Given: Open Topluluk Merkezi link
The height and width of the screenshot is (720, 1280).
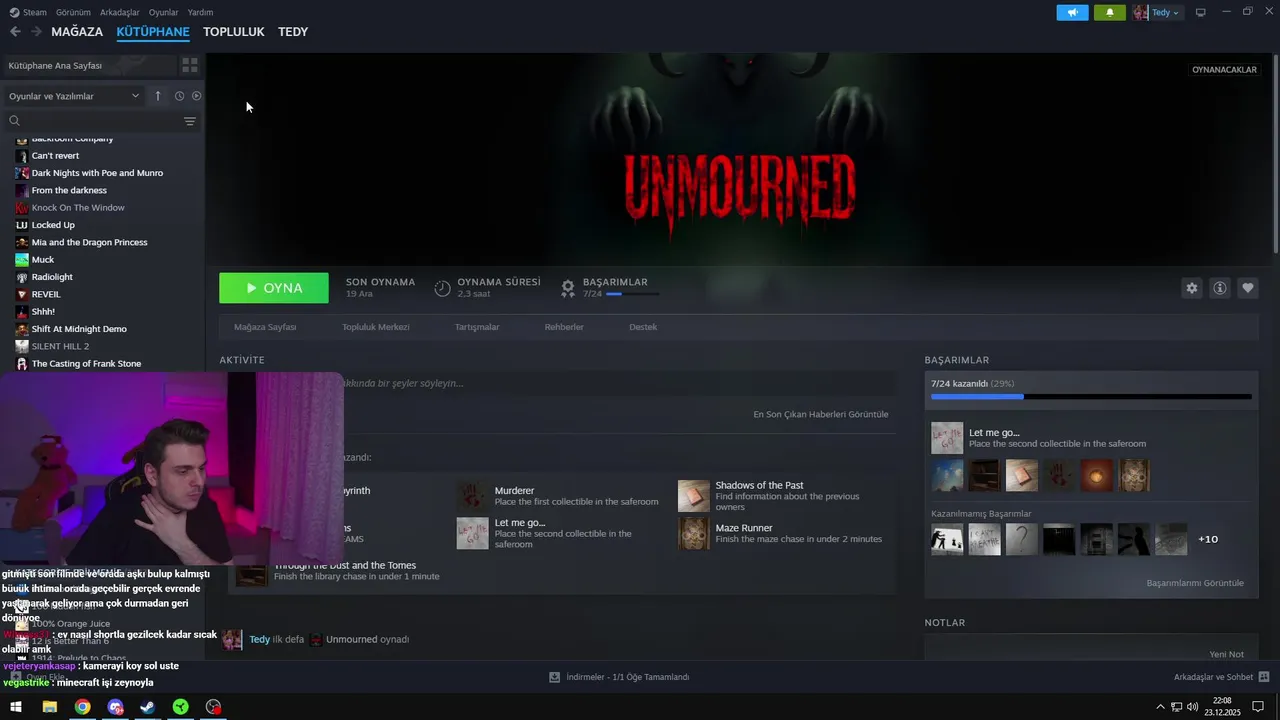Looking at the screenshot, I should (x=376, y=327).
